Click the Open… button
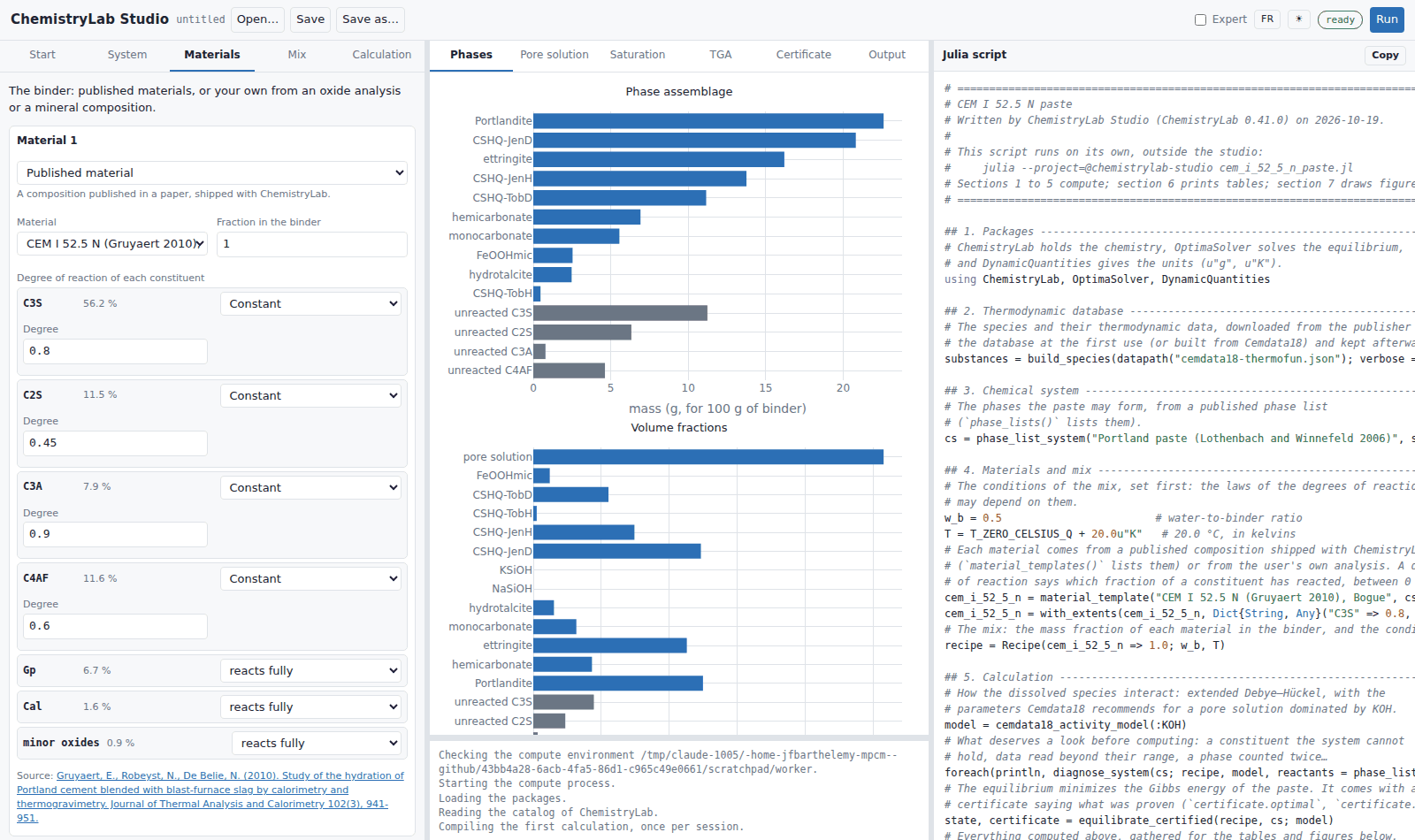 tap(257, 19)
